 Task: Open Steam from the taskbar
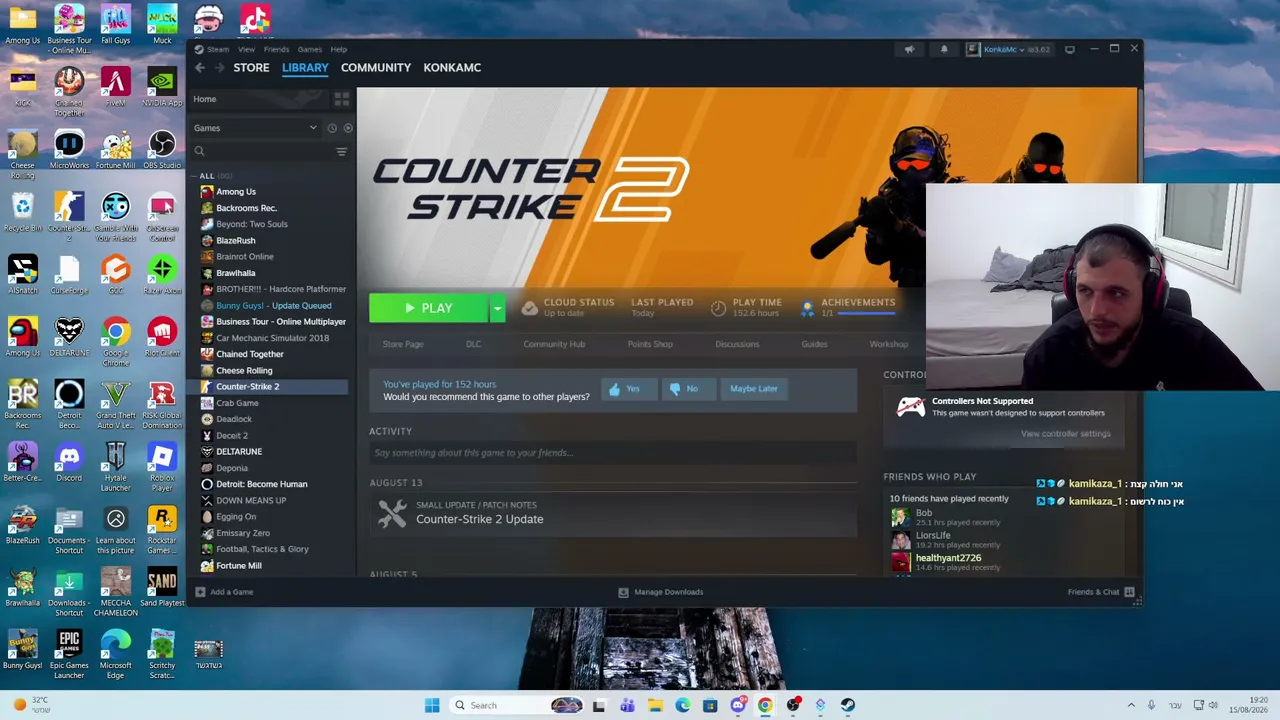(847, 706)
